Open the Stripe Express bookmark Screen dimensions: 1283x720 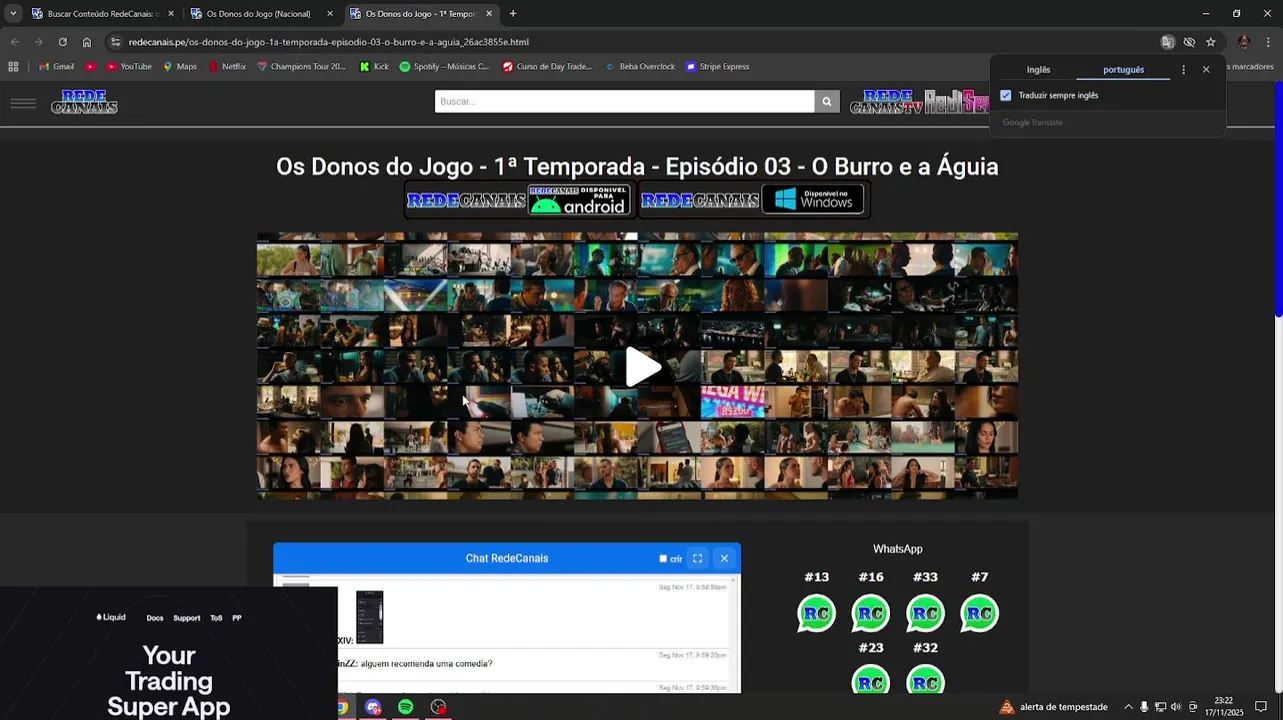(718, 67)
